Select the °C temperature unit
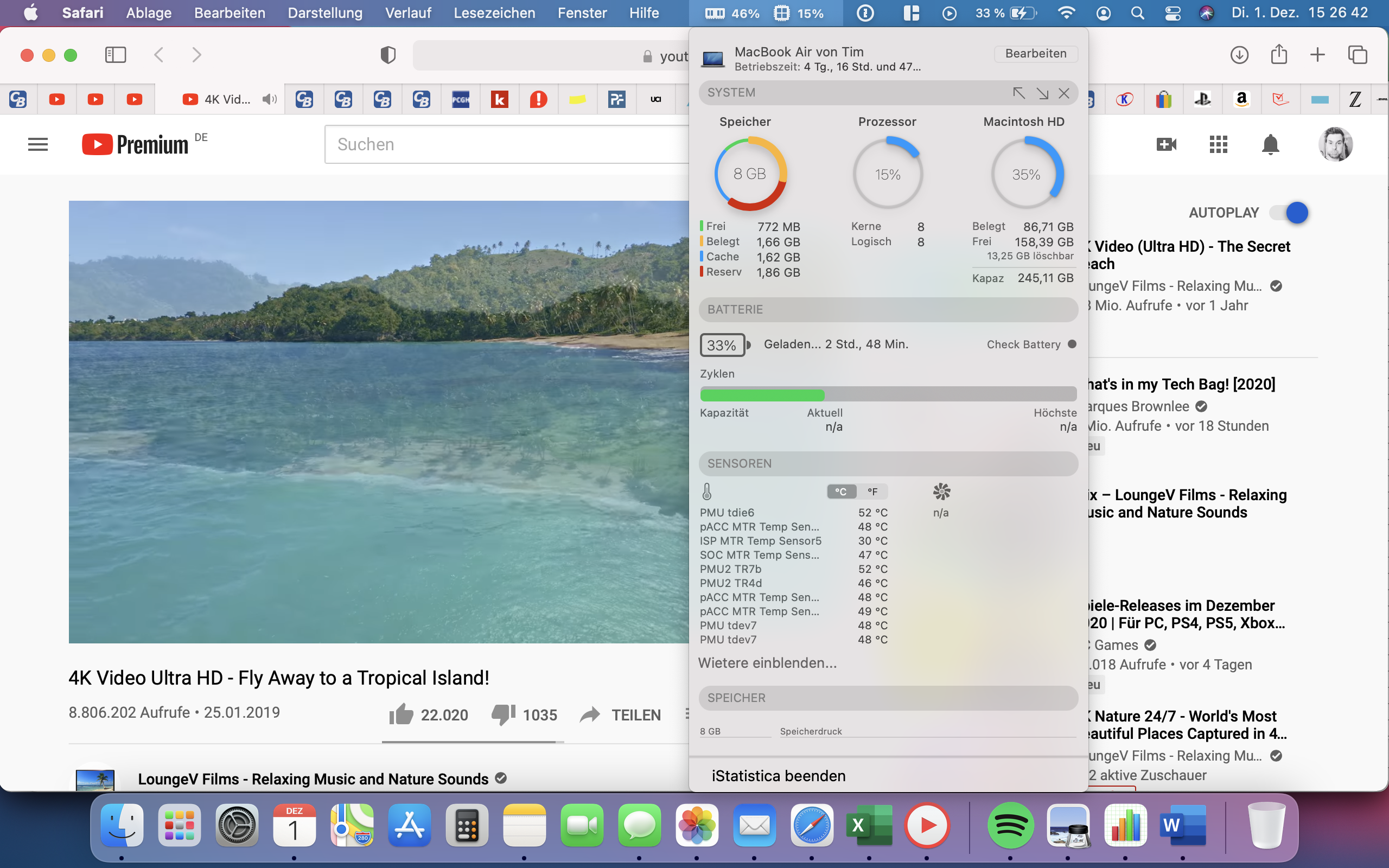The height and width of the screenshot is (868, 1389). tap(841, 492)
